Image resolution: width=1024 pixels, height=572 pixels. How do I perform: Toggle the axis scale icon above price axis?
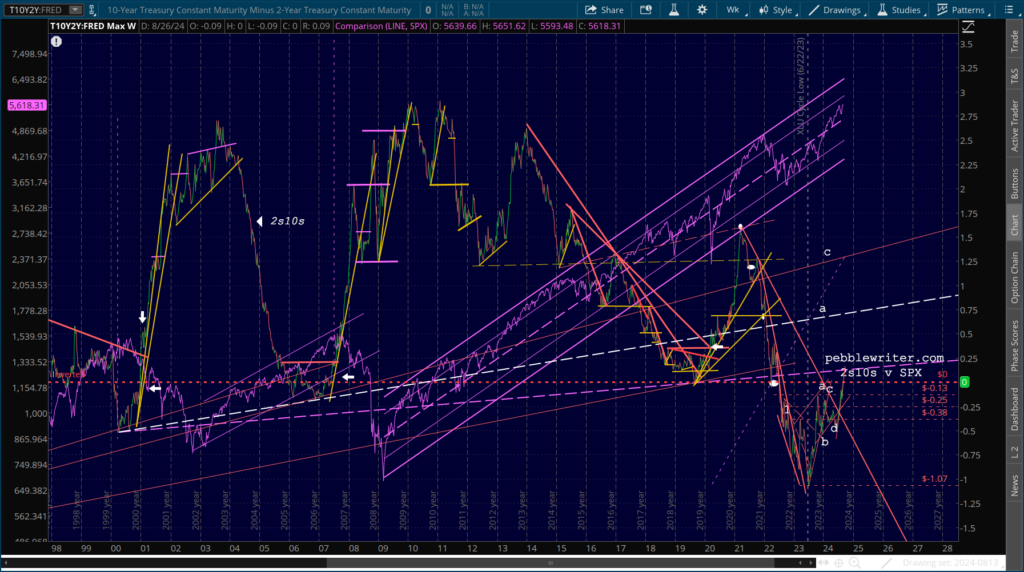tap(968, 27)
